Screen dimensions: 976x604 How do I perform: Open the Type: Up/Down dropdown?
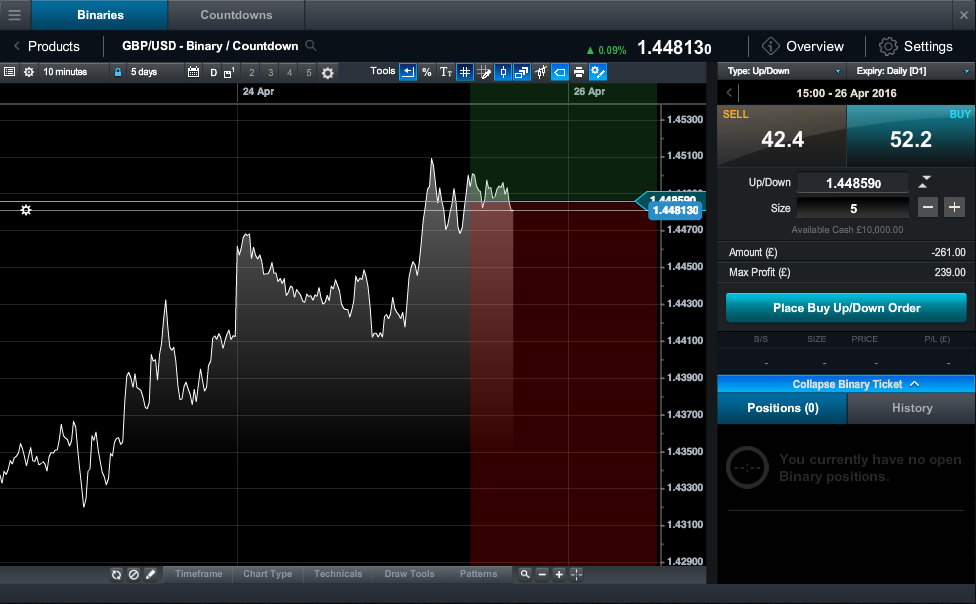pyautogui.click(x=783, y=71)
